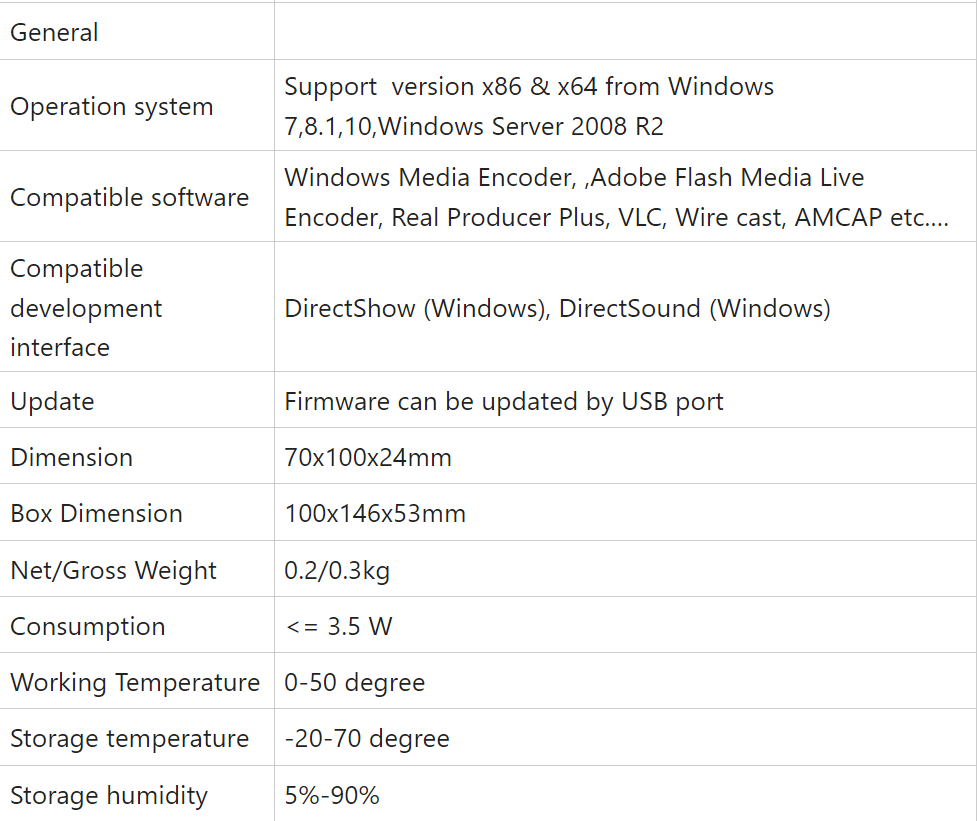This screenshot has height=821, width=978.
Task: Click the Real Producer Plus, VLC text line
Action: tap(616, 217)
